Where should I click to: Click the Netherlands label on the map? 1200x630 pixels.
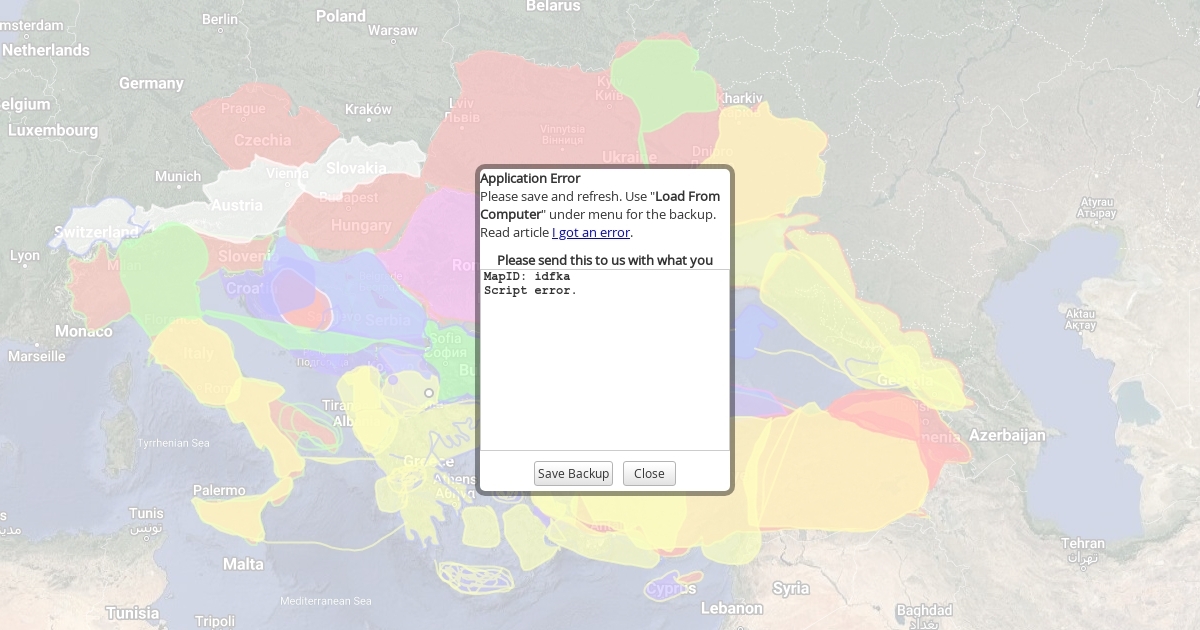click(x=46, y=50)
